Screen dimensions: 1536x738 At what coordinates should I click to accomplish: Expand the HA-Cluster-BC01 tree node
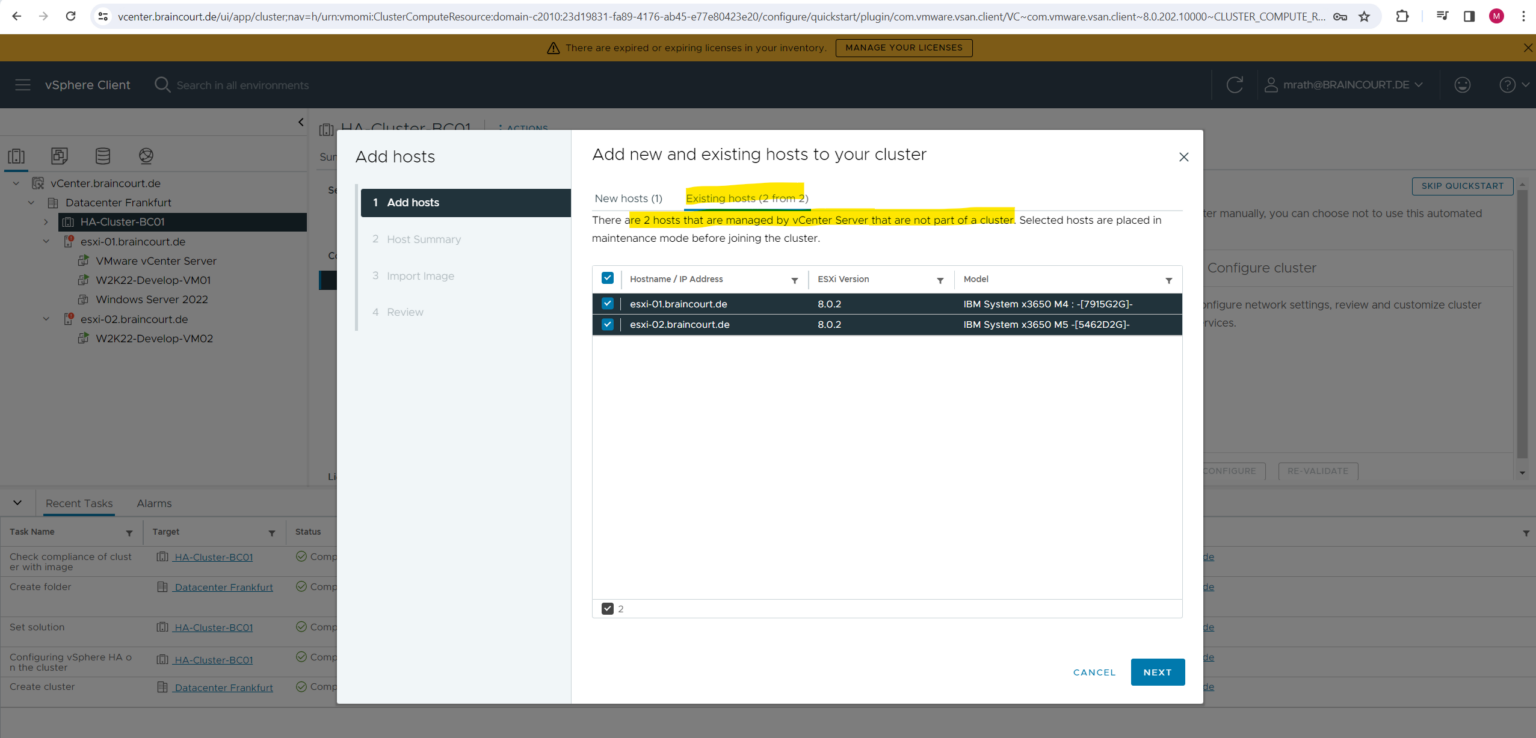[46, 222]
